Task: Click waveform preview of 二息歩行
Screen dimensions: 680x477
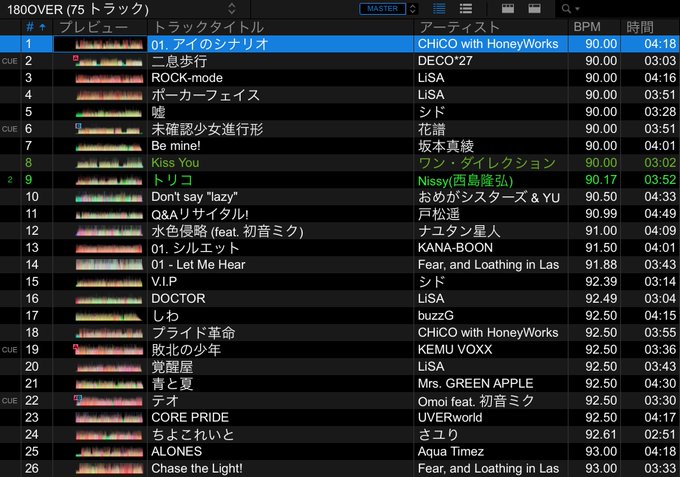Action: pos(109,61)
